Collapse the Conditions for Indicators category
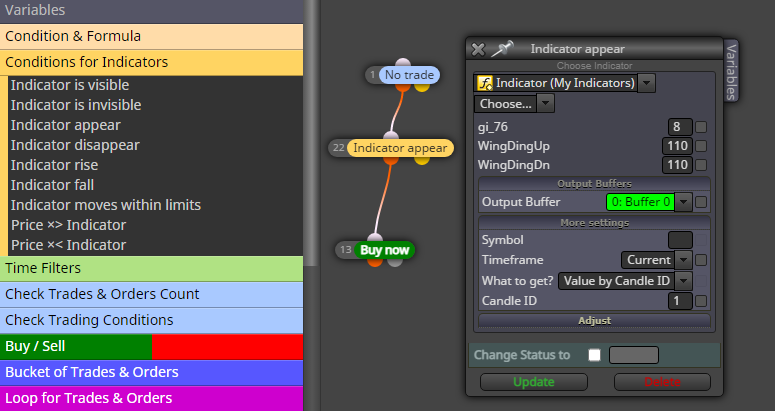775x411 pixels. click(151, 62)
